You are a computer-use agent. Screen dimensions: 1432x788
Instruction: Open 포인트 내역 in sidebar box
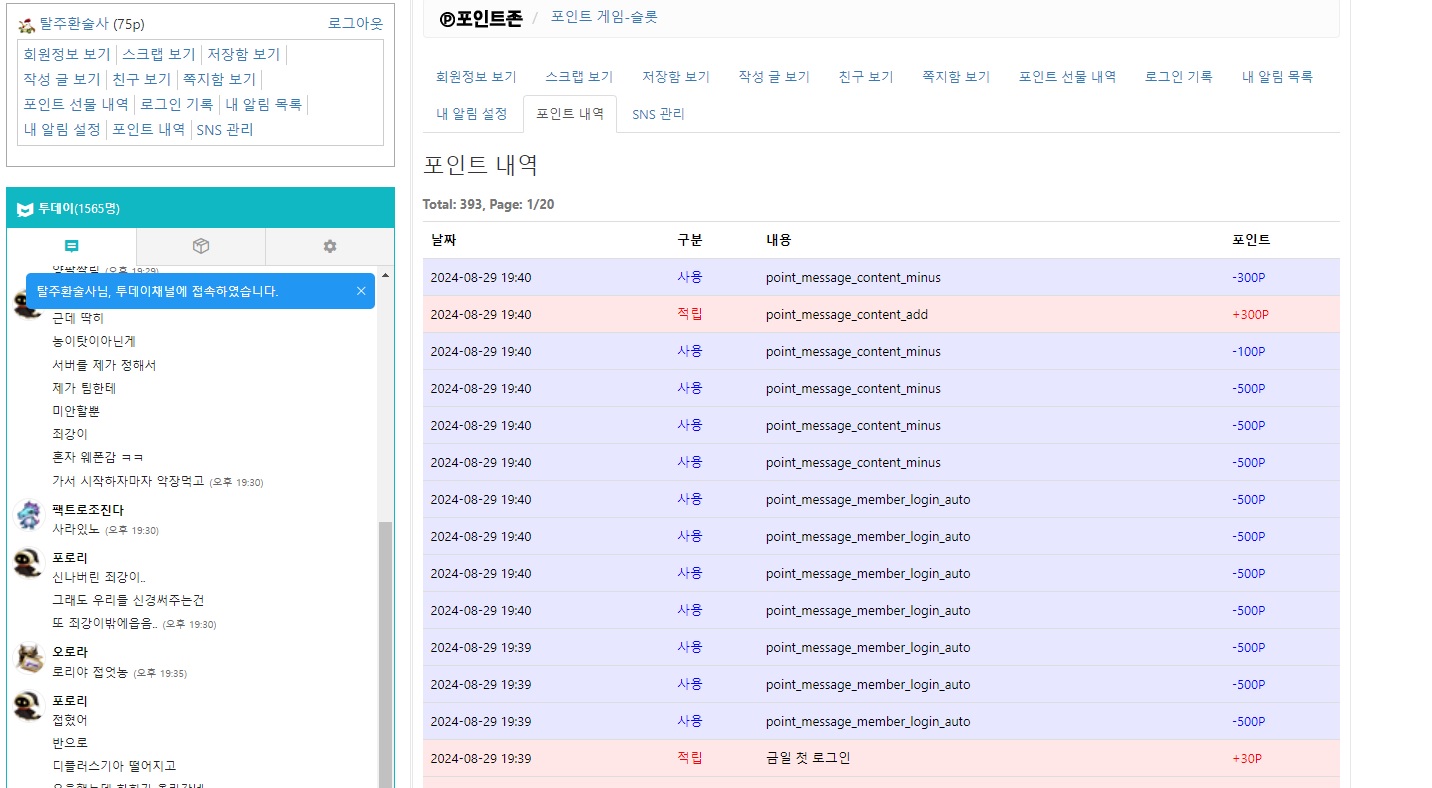pyautogui.click(x=149, y=129)
